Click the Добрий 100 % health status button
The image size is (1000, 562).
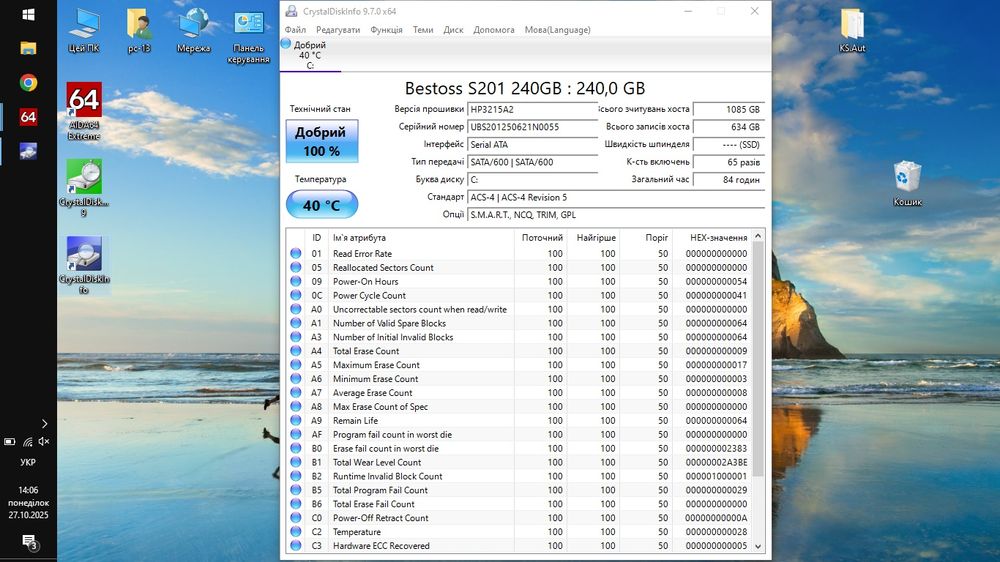click(321, 142)
